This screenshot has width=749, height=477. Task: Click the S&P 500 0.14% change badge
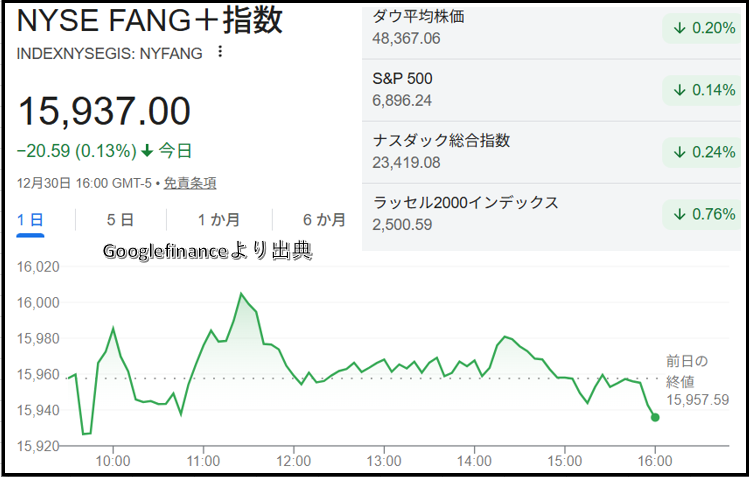click(705, 90)
